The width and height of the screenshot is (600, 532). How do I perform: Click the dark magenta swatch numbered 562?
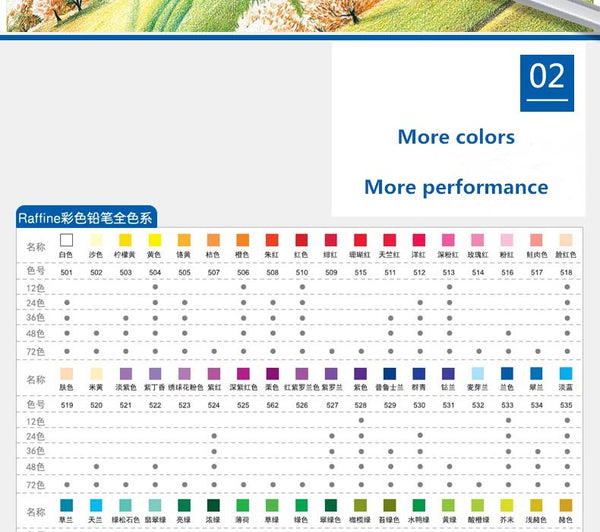click(272, 373)
